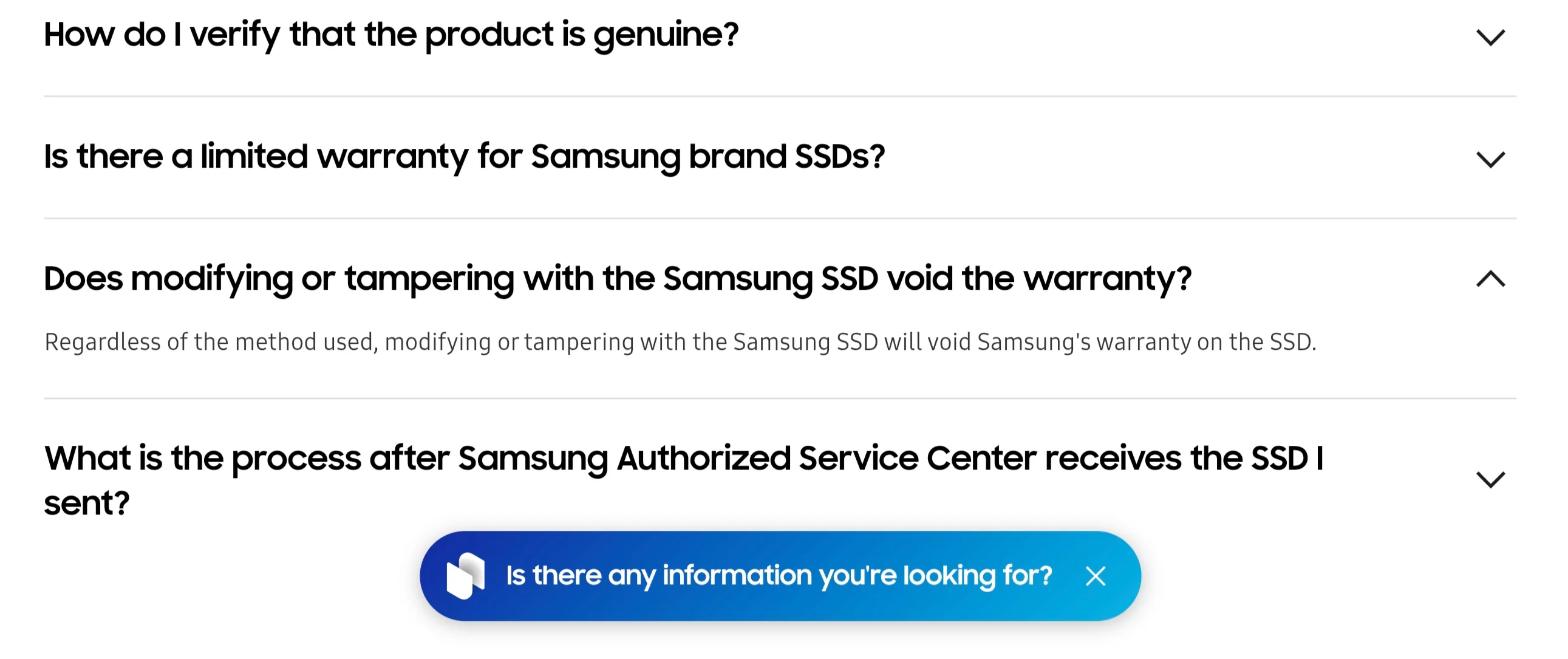Click the chat assistant logo icon
1568x659 pixels.
point(466,576)
